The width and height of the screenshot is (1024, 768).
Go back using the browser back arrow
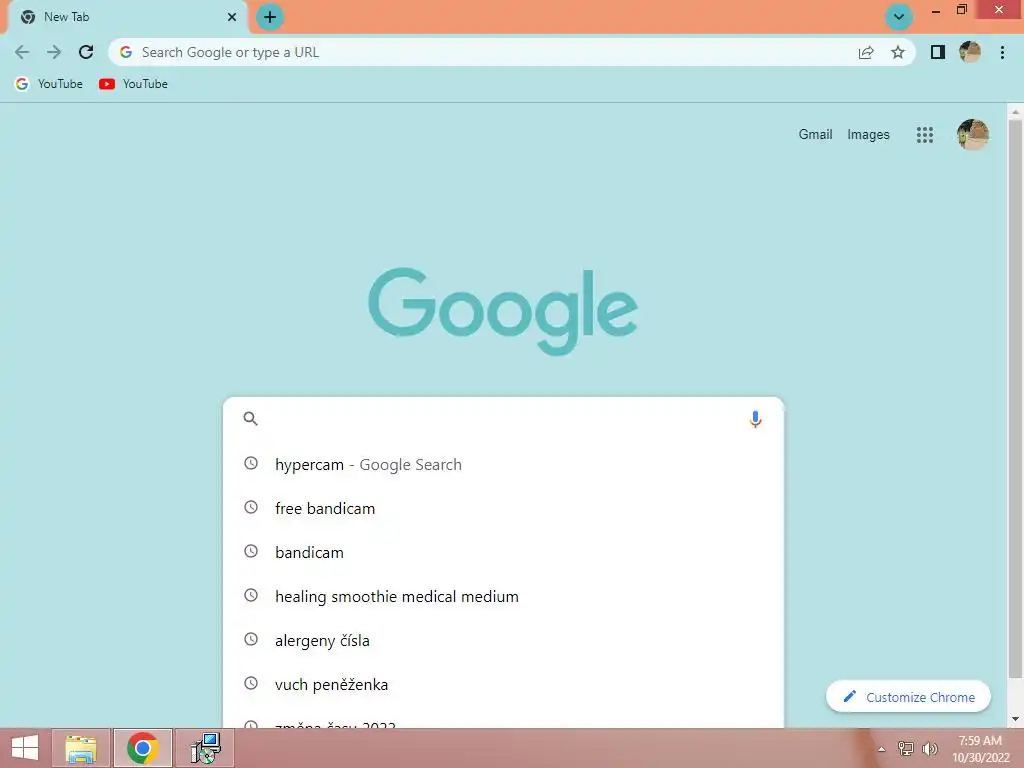point(22,52)
